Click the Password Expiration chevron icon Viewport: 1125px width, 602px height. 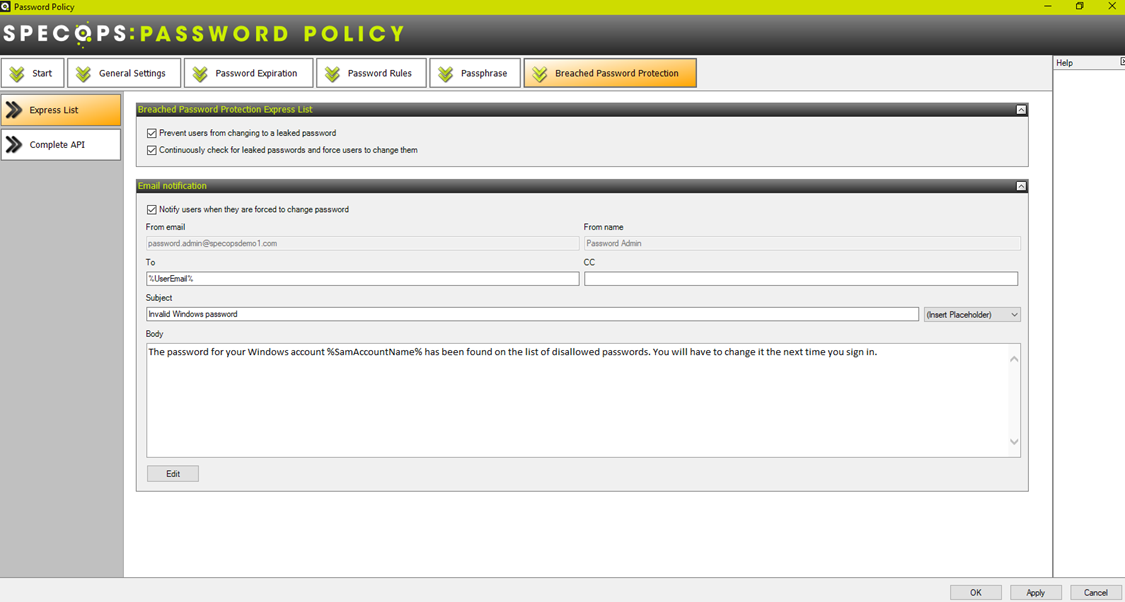(199, 74)
